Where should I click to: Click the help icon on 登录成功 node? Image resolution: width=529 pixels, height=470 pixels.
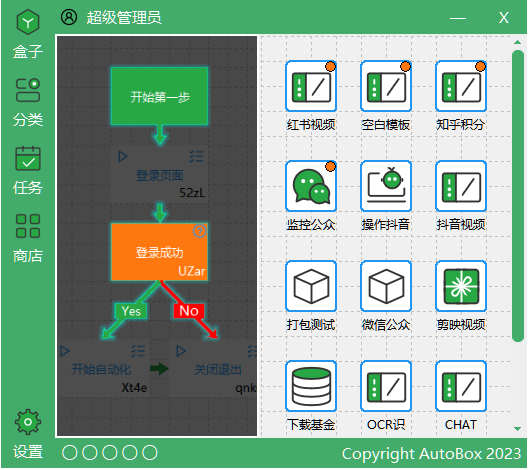[200, 231]
